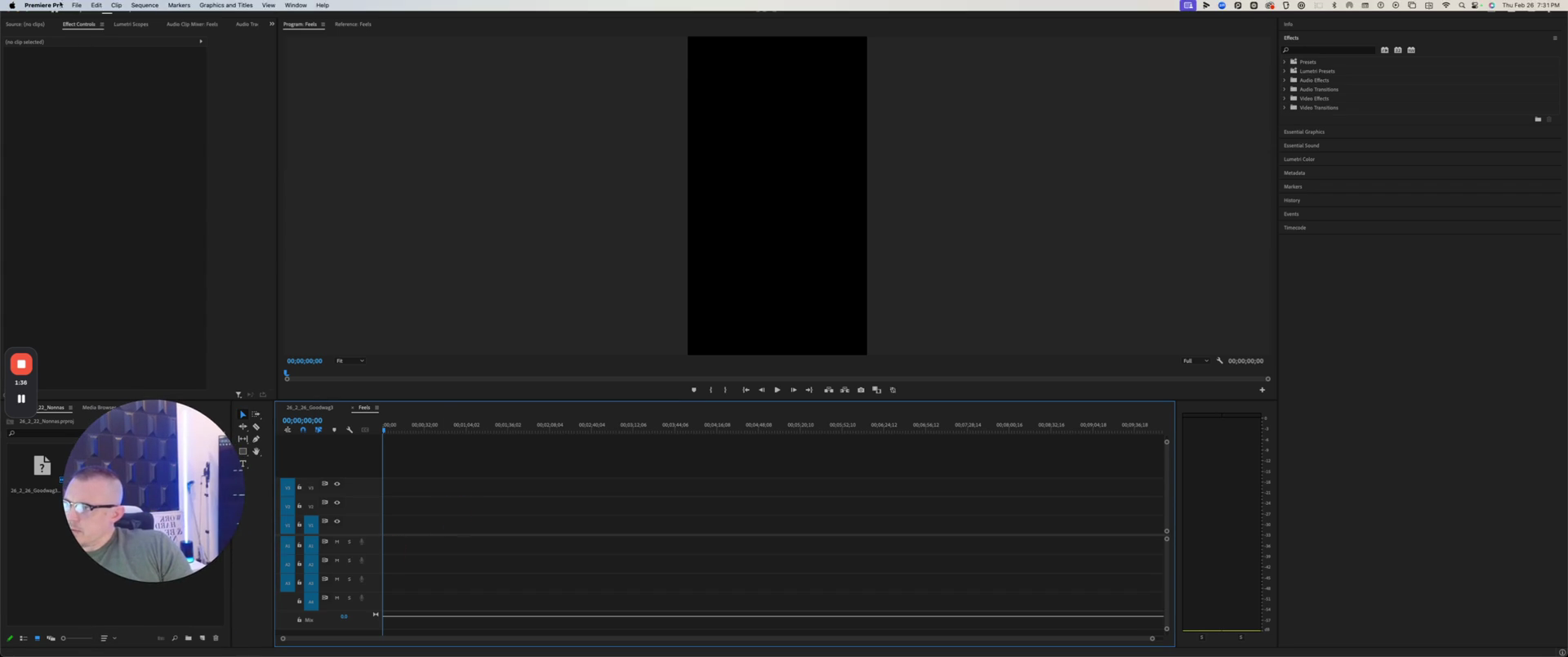Select the Ripple Edit tool

[243, 427]
